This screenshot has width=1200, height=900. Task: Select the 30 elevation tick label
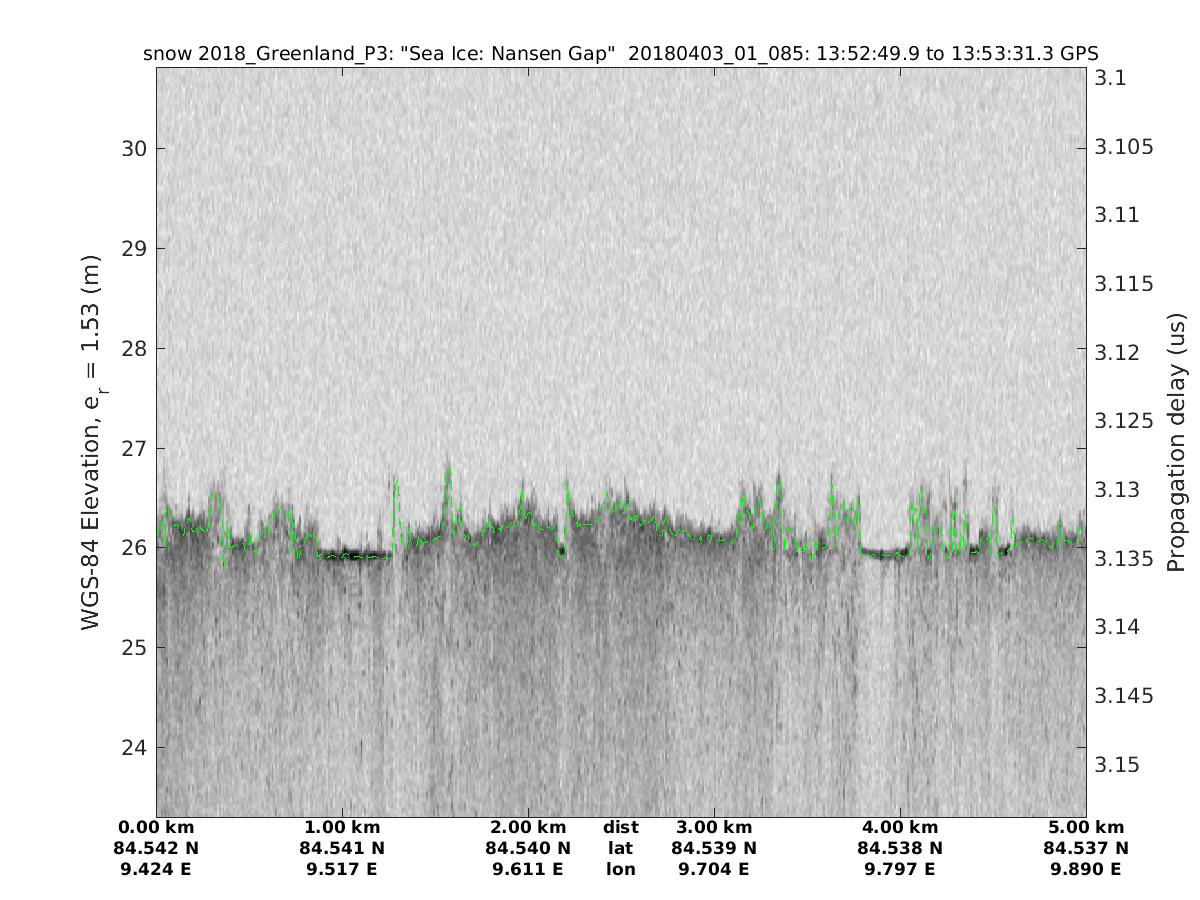(x=134, y=149)
